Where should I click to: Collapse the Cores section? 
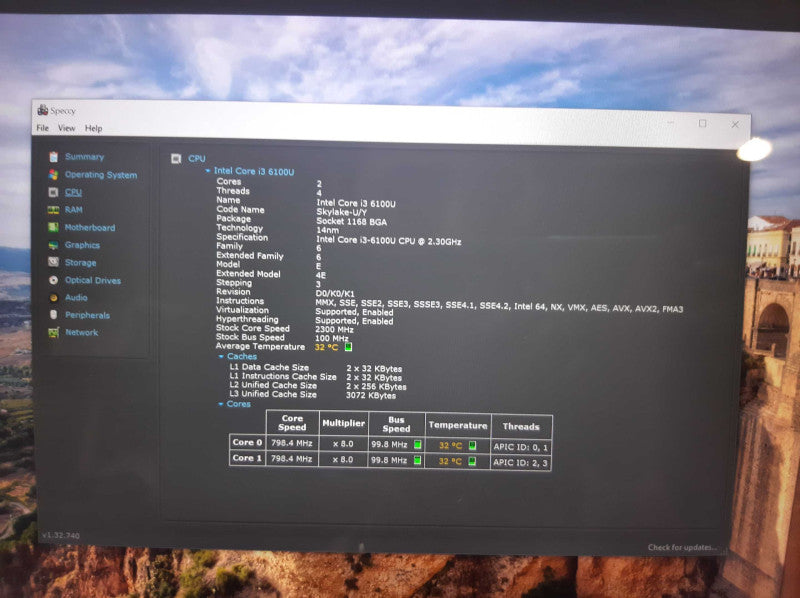tap(220, 404)
